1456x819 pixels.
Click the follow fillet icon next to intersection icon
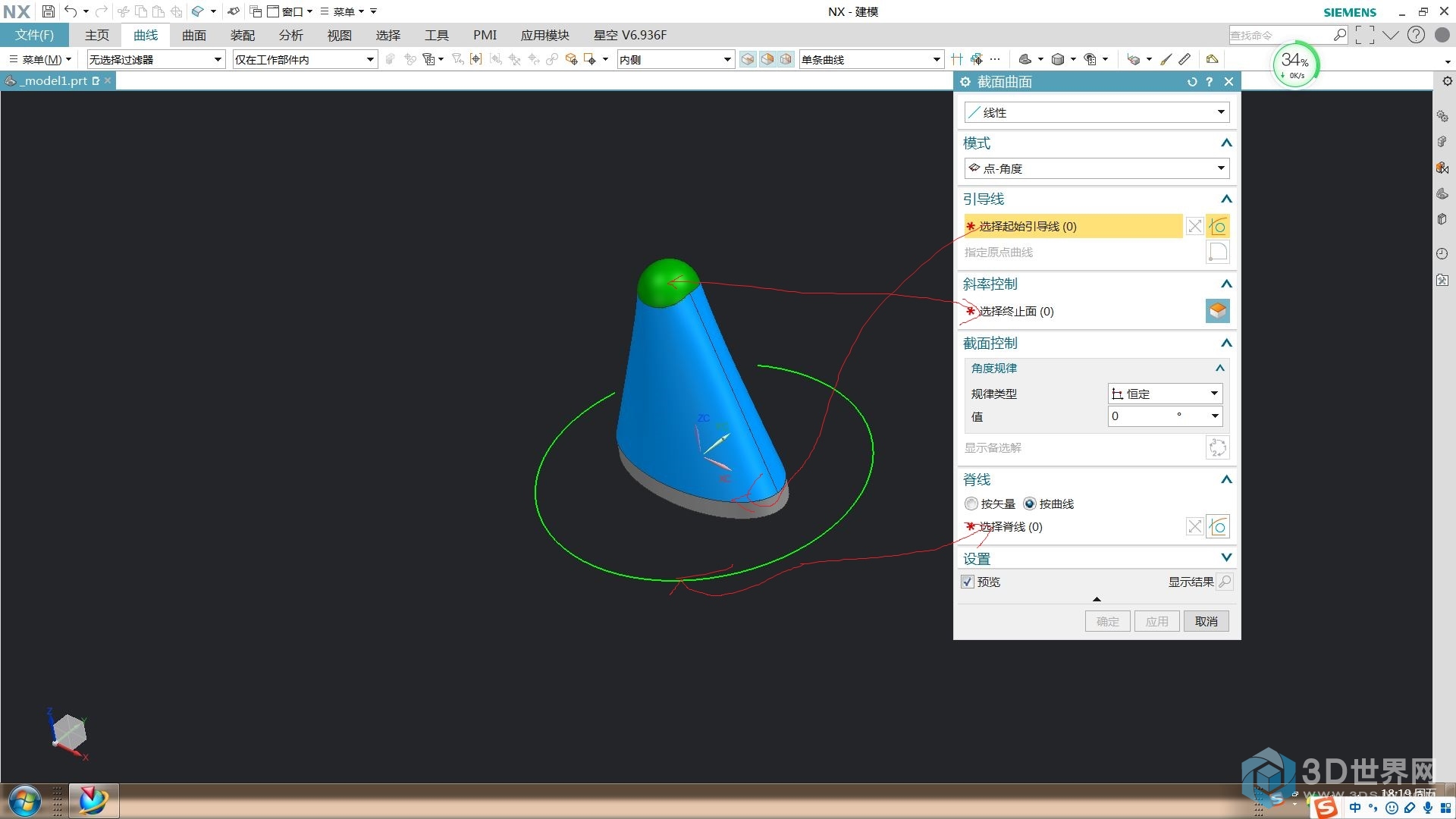click(977, 59)
